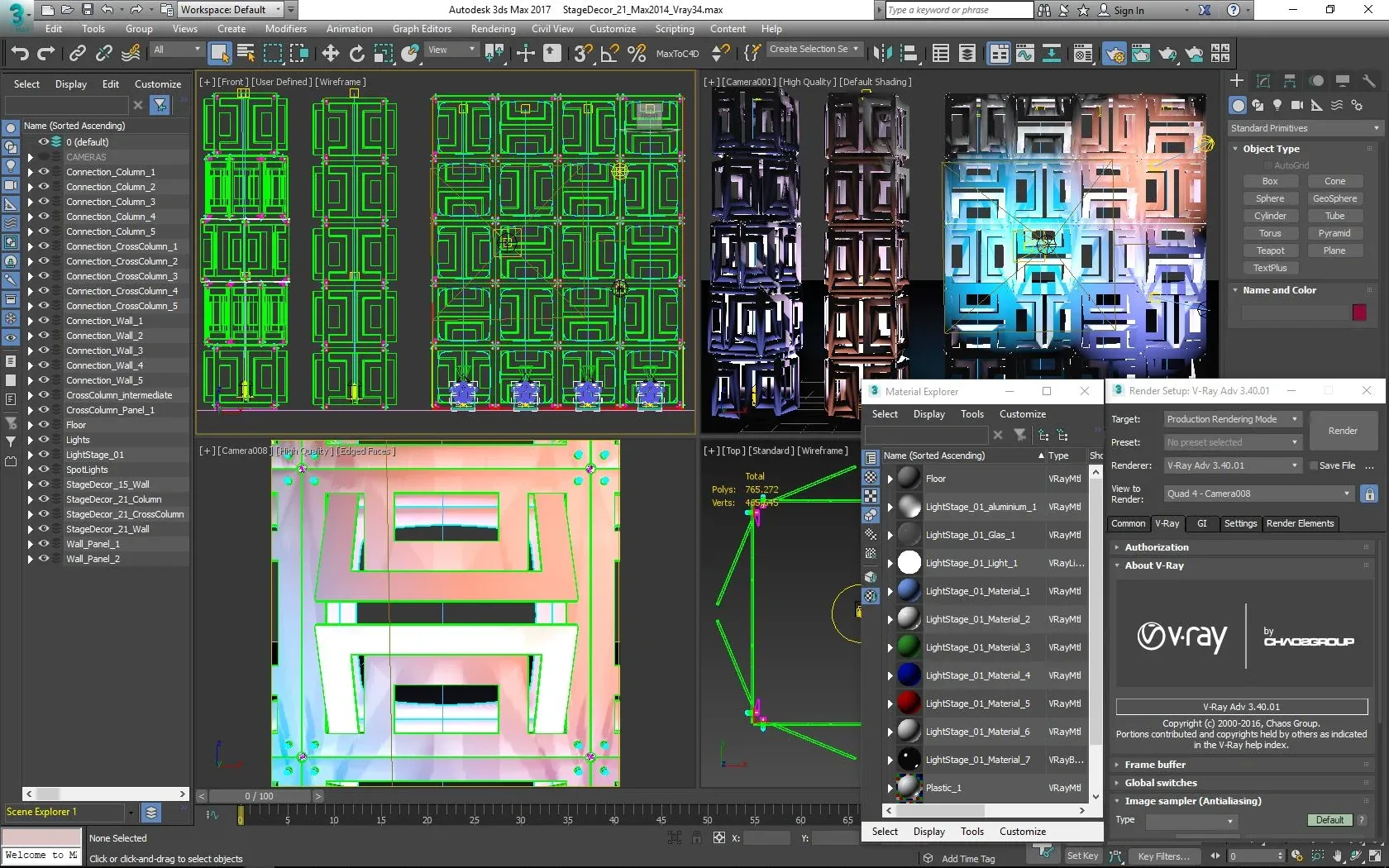Activate the Select and Uniform Scale tool
The height and width of the screenshot is (868, 1389).
[383, 54]
